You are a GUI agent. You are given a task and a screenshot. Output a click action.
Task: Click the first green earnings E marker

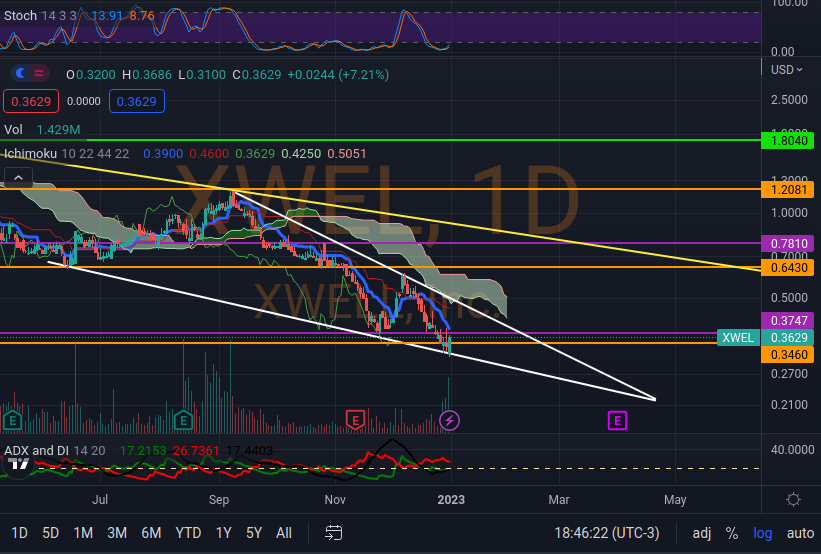12,420
